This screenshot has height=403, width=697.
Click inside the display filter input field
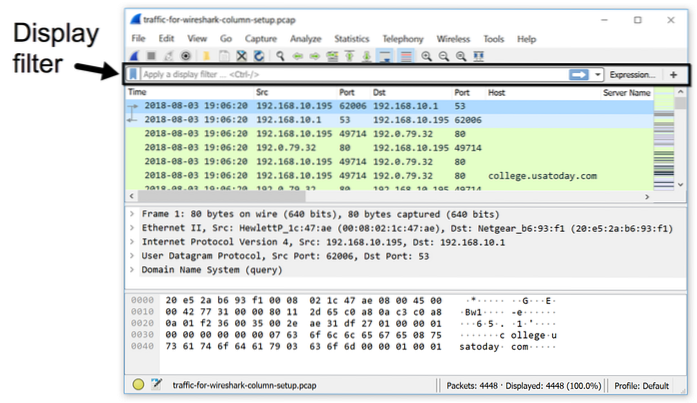(x=350, y=75)
